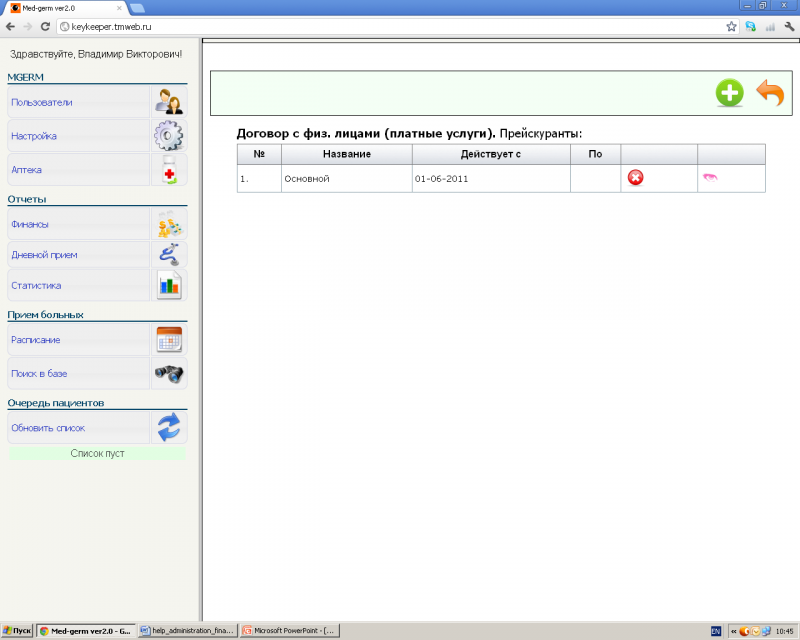The image size is (800, 640).
Task: Click the Статистика chart icon
Action: (168, 286)
